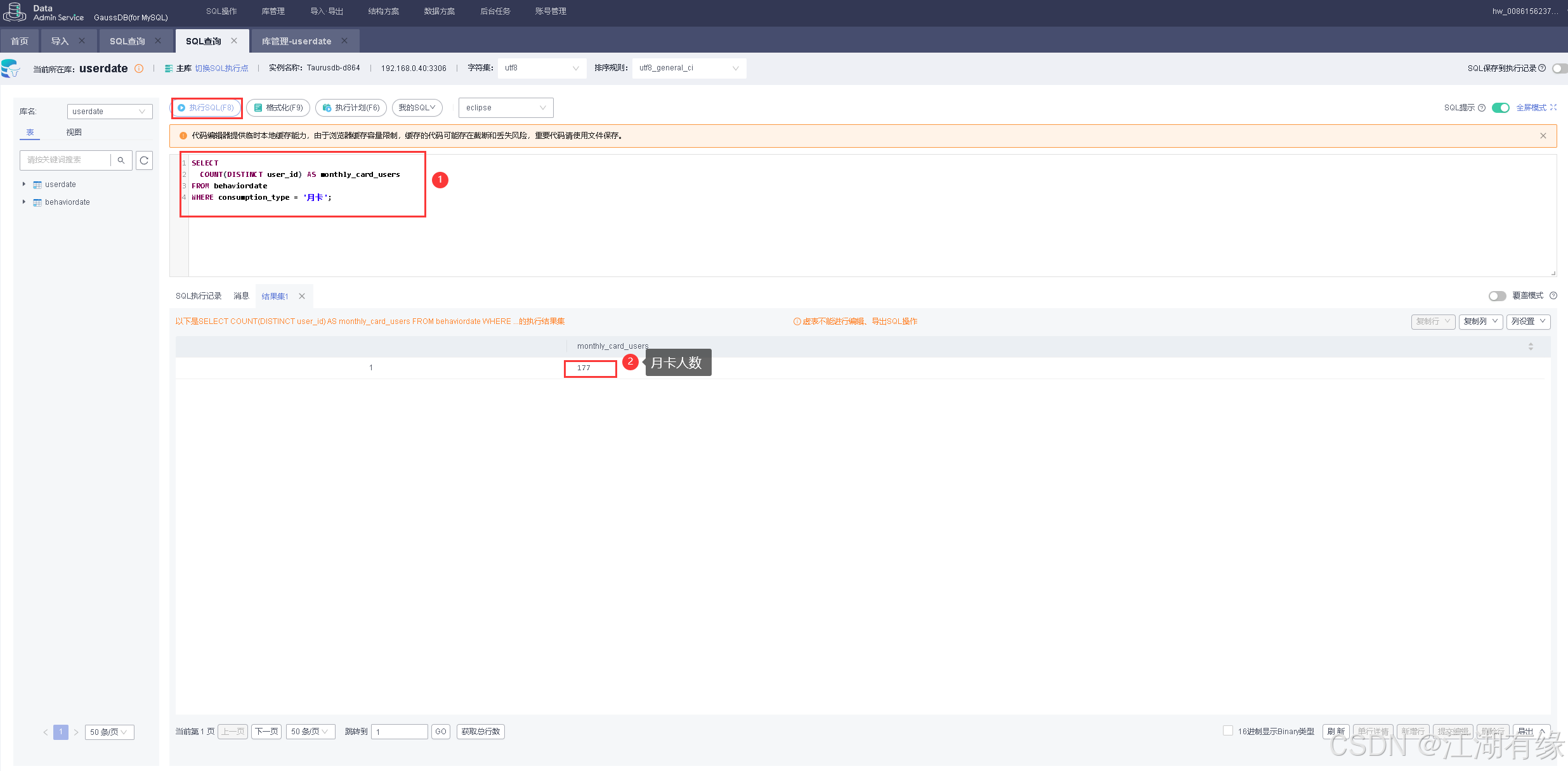Screen dimensions: 1568x771
Task: Click the 切换SQL执行点 link
Action: coord(221,68)
